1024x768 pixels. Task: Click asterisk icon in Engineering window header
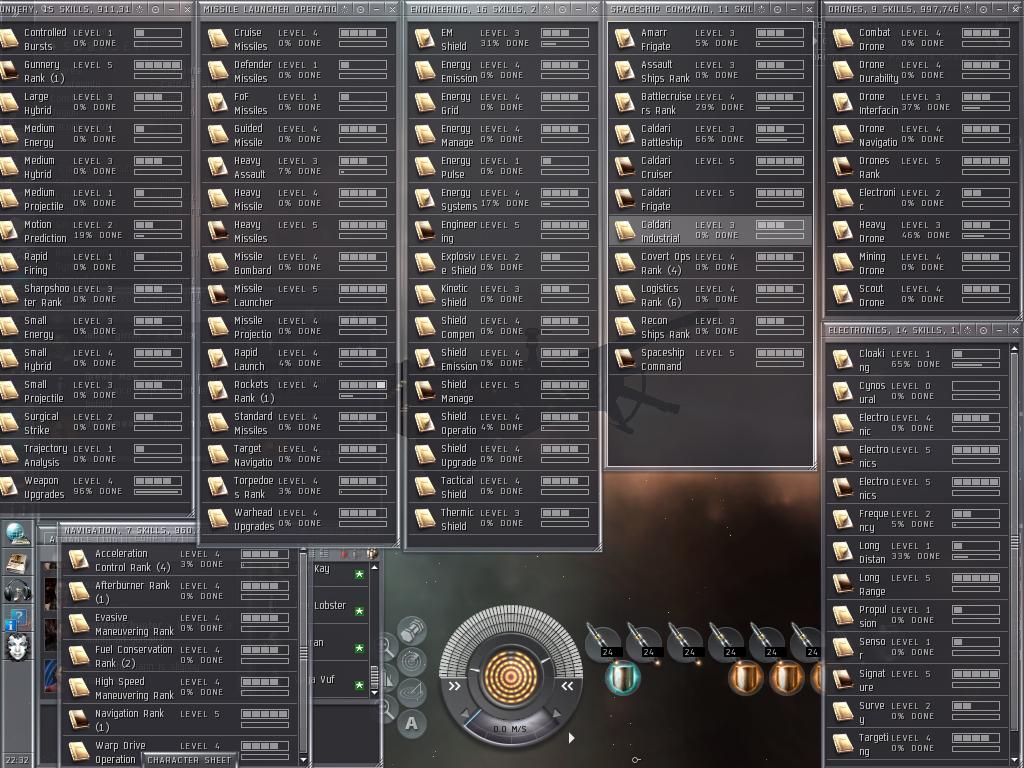pos(546,9)
